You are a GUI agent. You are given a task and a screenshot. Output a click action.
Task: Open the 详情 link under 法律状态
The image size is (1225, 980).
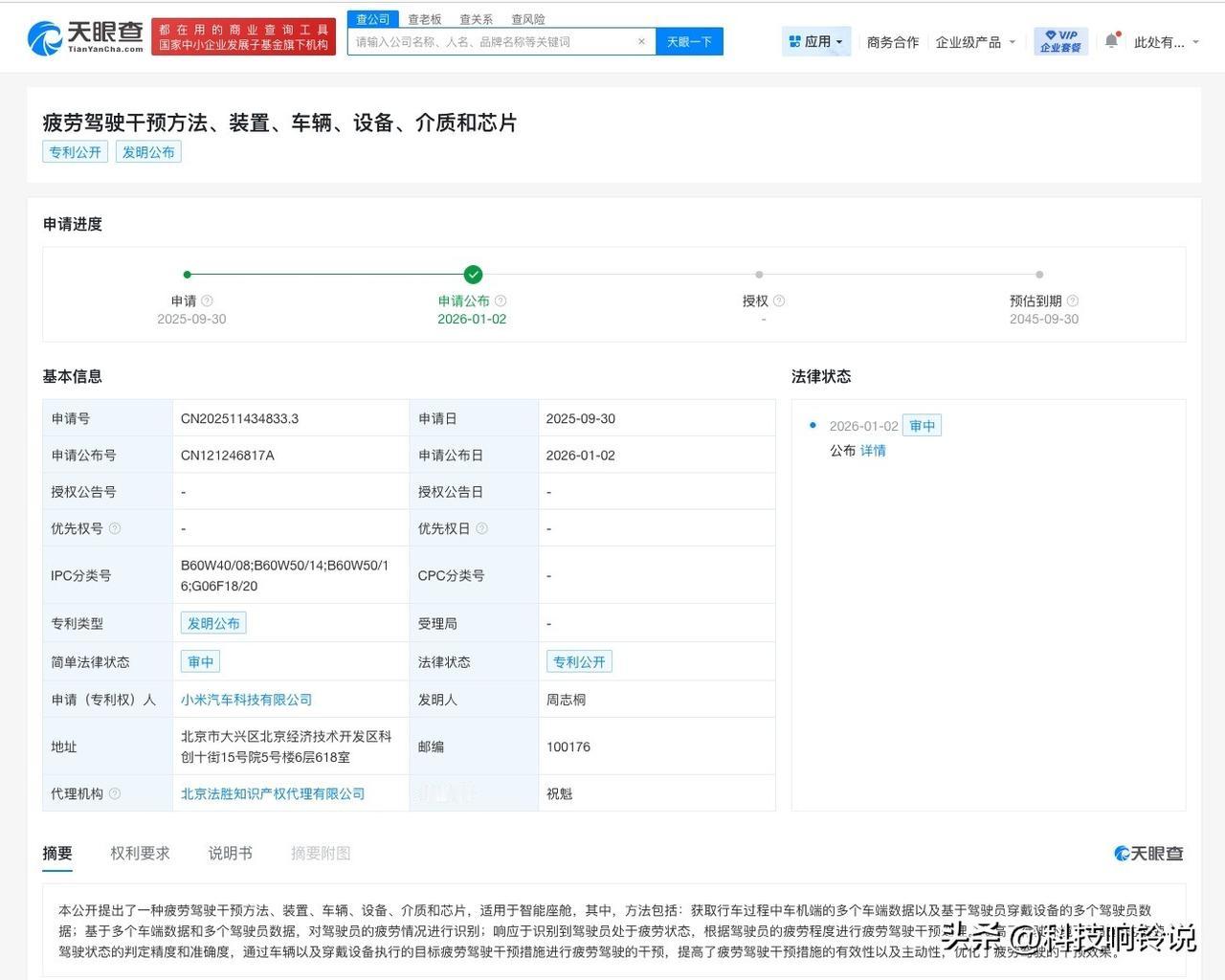873,450
